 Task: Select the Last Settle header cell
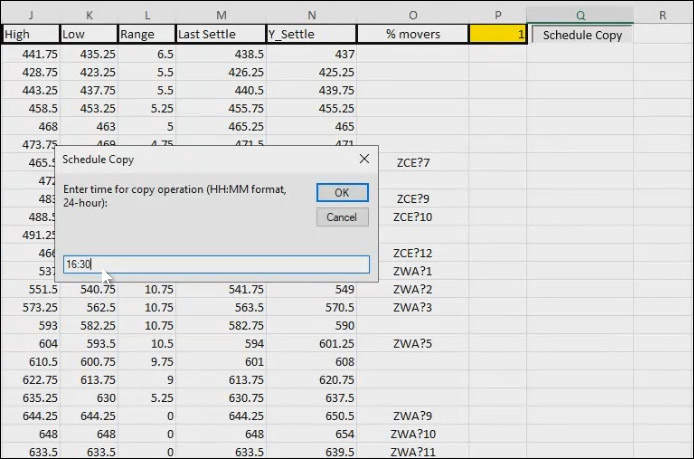click(x=221, y=34)
